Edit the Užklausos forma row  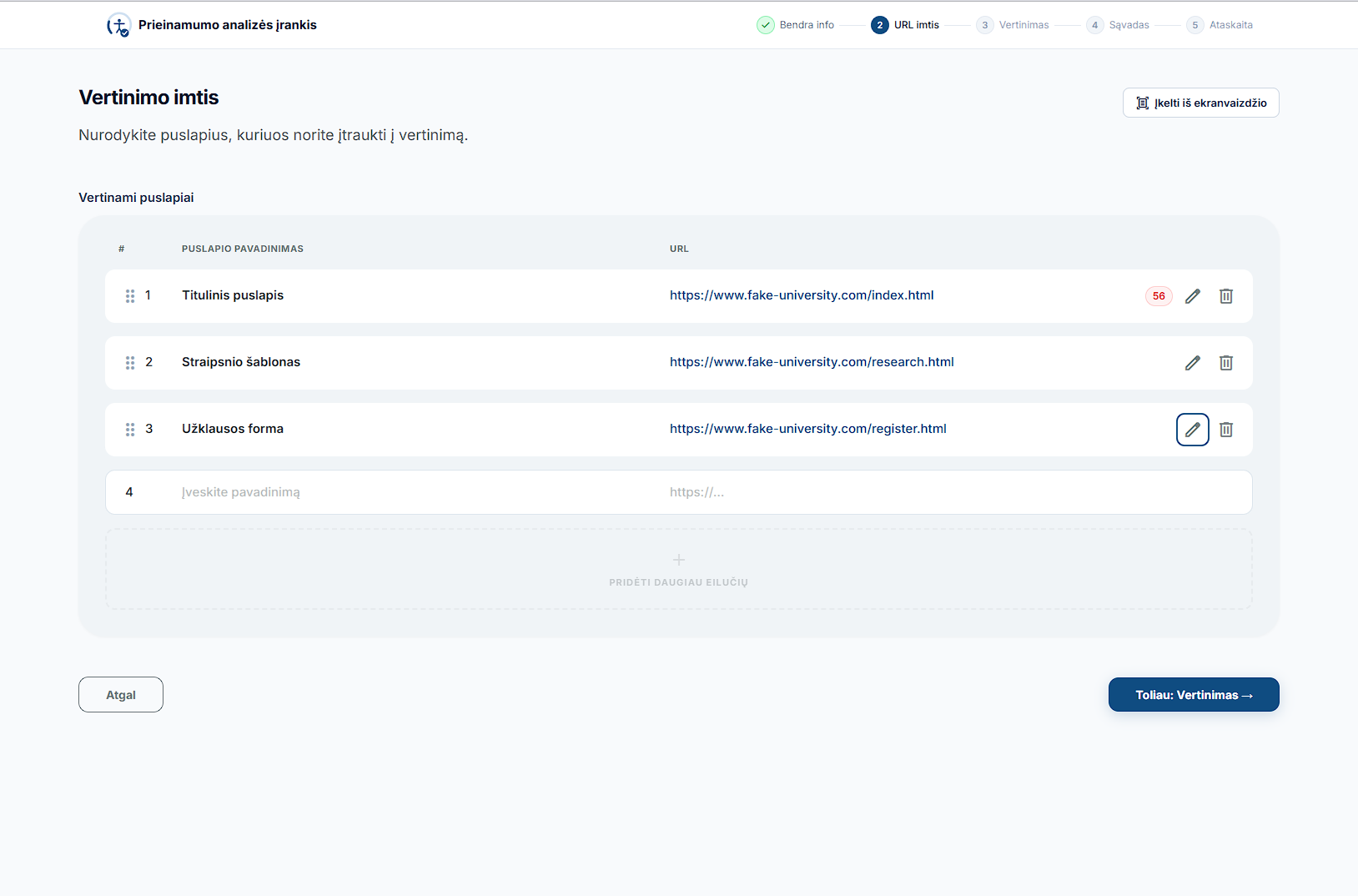(1193, 430)
